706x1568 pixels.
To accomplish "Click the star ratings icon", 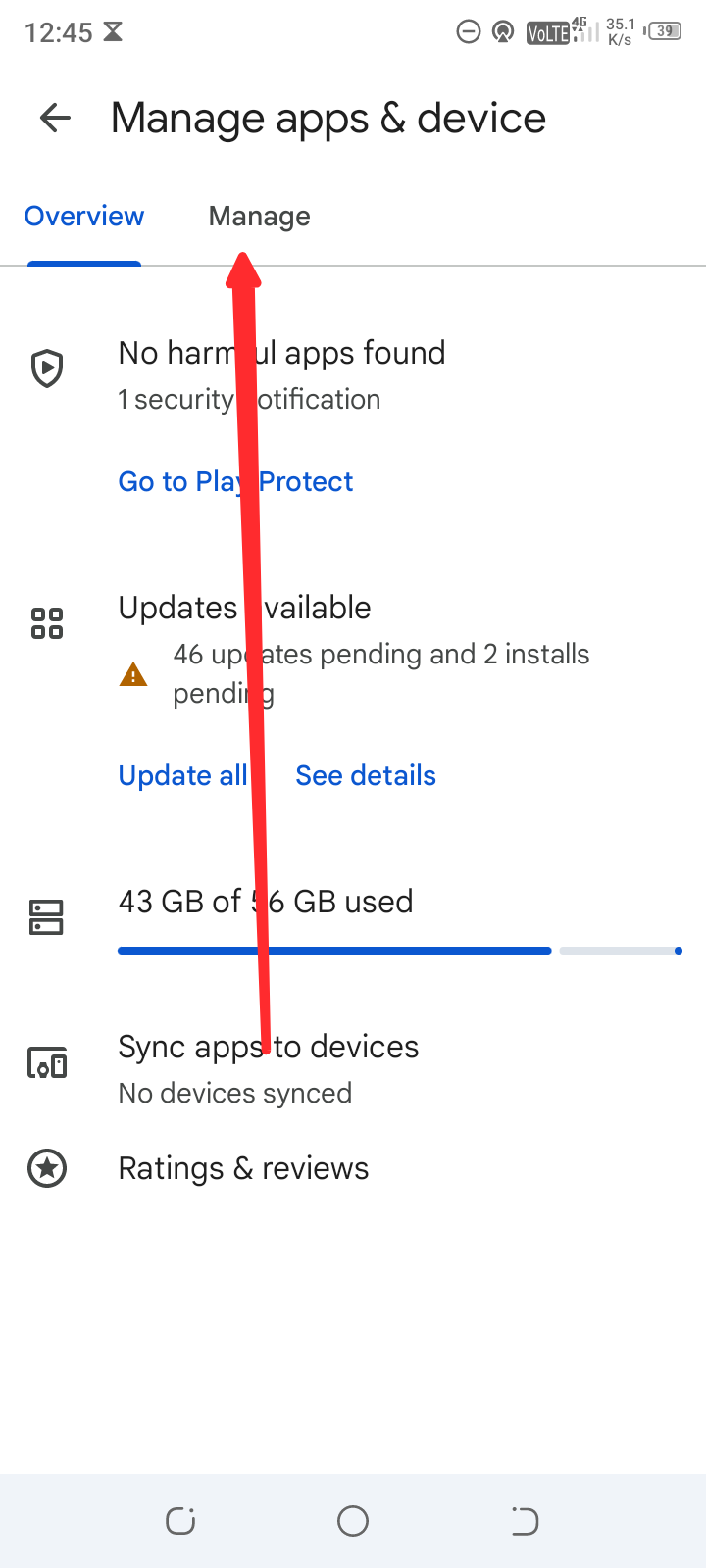I will tap(47, 1168).
